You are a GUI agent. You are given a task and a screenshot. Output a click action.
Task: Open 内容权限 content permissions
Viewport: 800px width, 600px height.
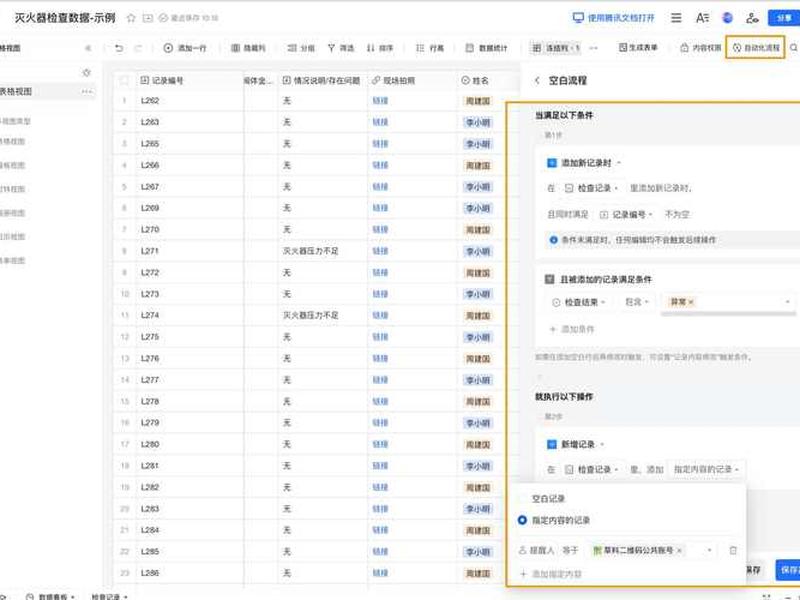pos(701,48)
